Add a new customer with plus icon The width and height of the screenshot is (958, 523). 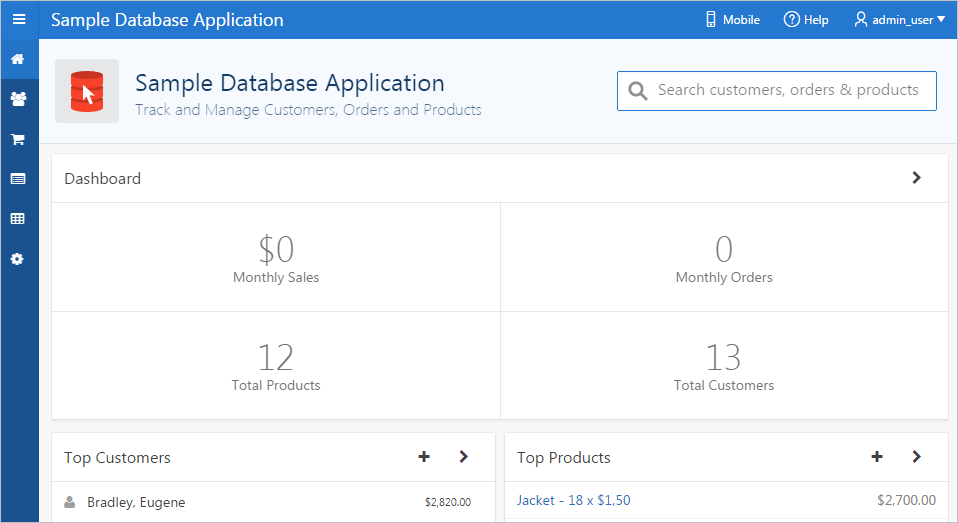point(424,457)
